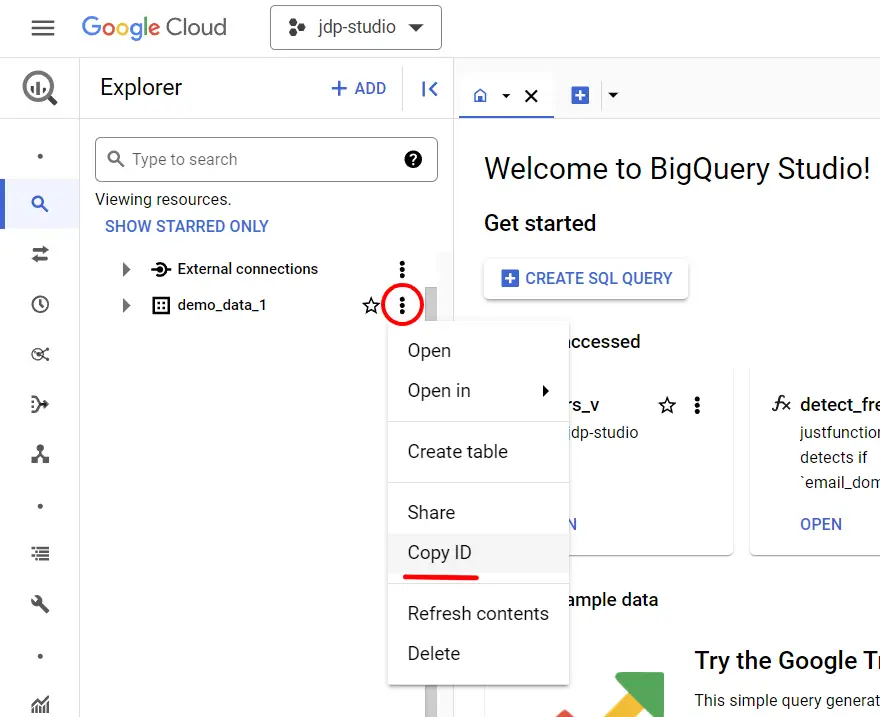Open Dataform pipeline icon in sidebar
880x717 pixels.
coord(40,404)
